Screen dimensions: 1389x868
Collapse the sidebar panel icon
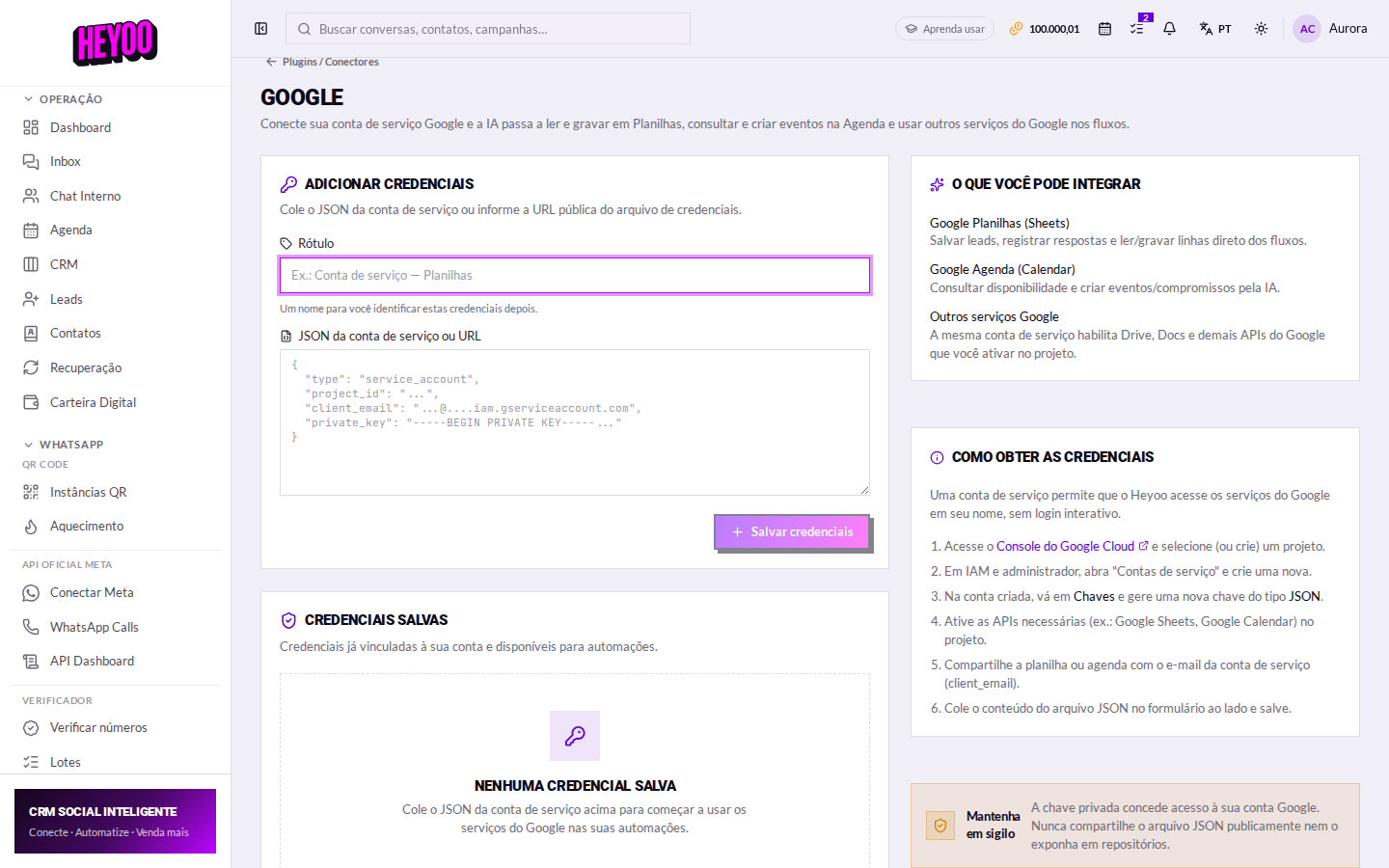260,29
